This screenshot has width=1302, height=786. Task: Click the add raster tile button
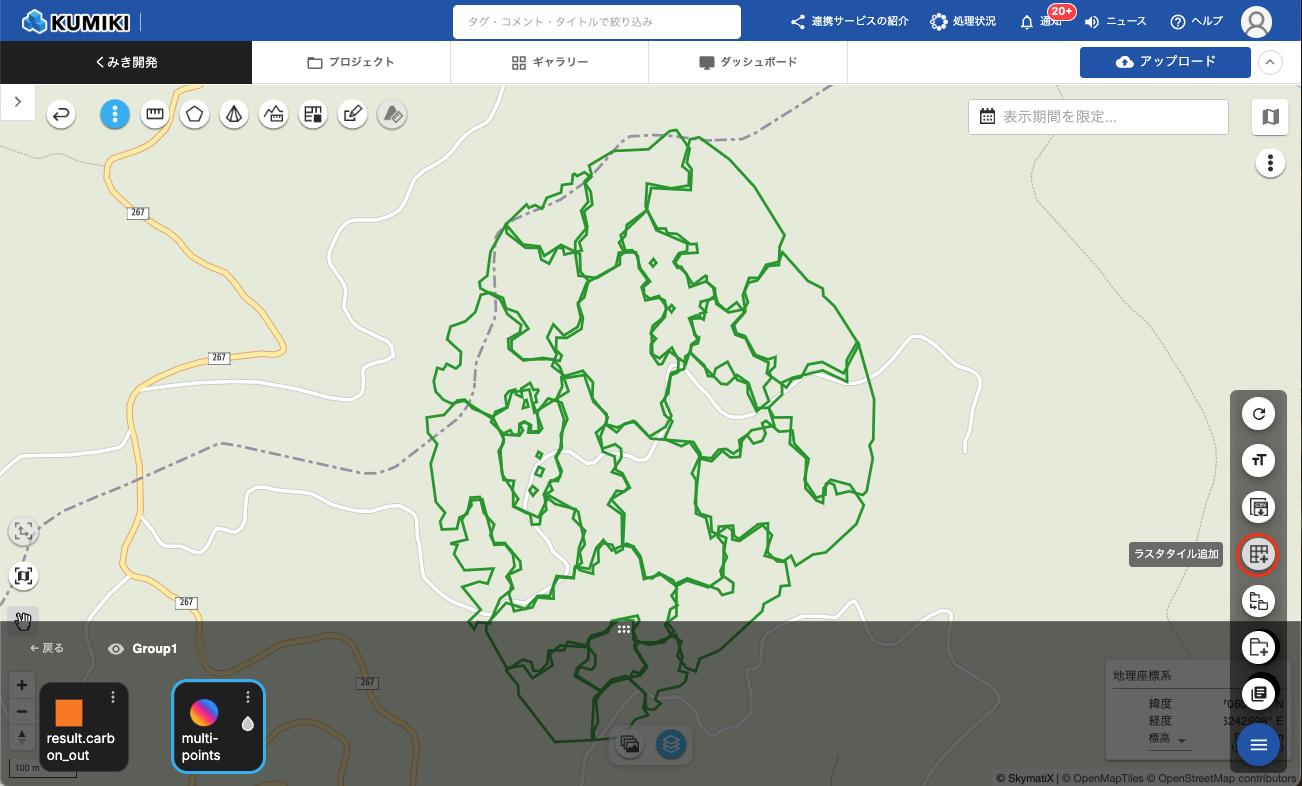[1259, 554]
